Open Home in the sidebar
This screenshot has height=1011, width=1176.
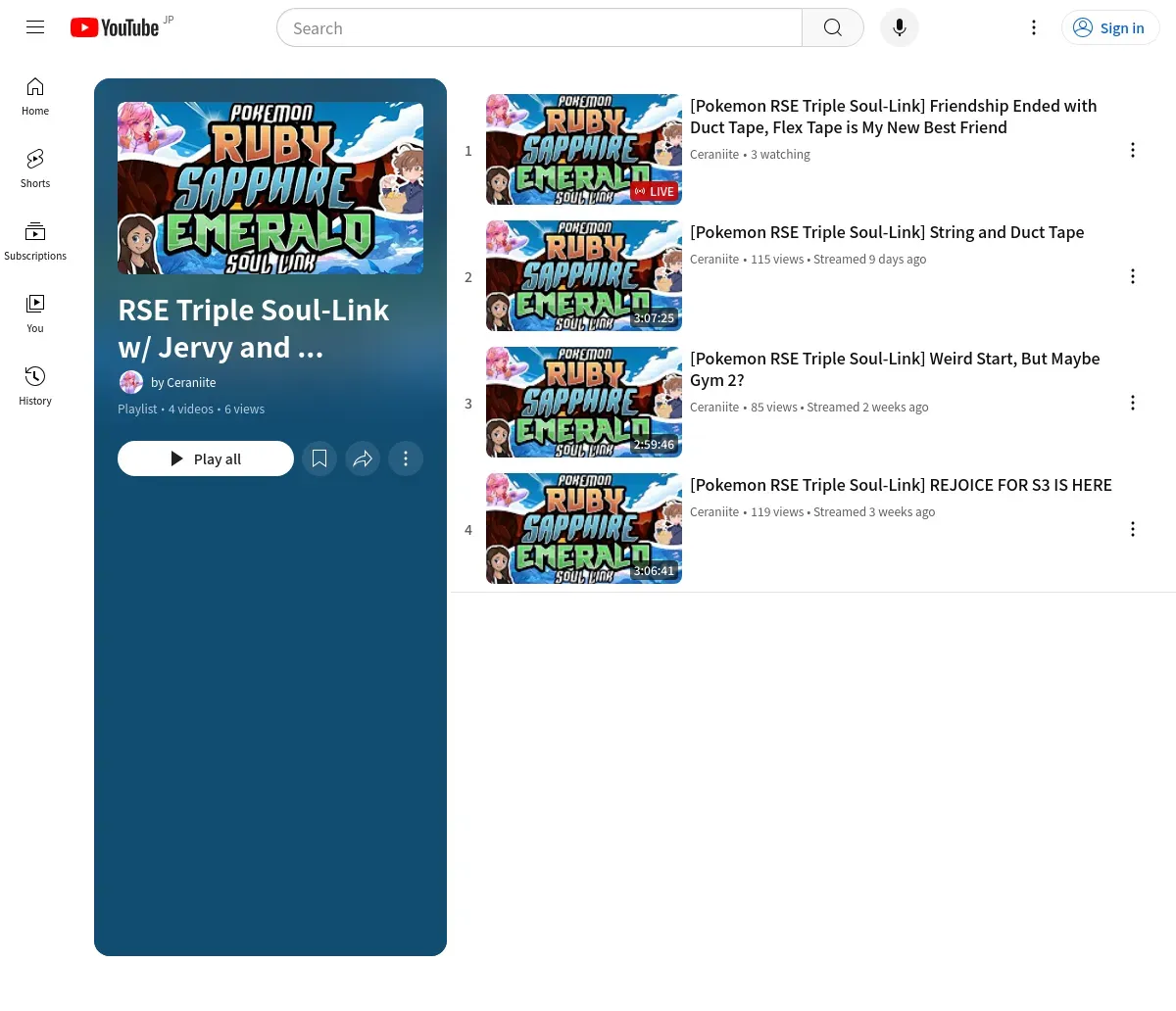(x=35, y=96)
